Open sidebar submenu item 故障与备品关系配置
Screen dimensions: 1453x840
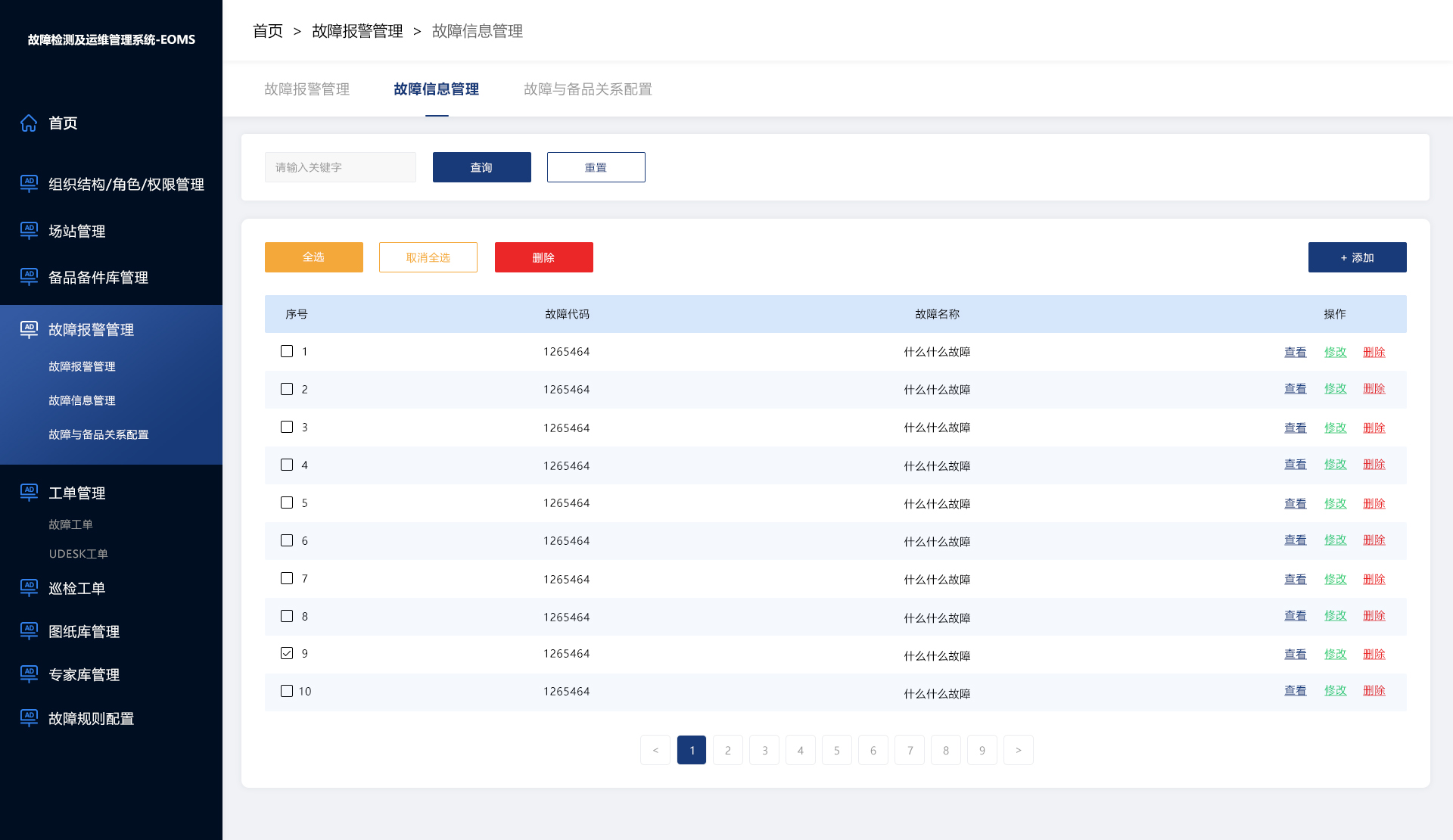pyautogui.click(x=98, y=434)
